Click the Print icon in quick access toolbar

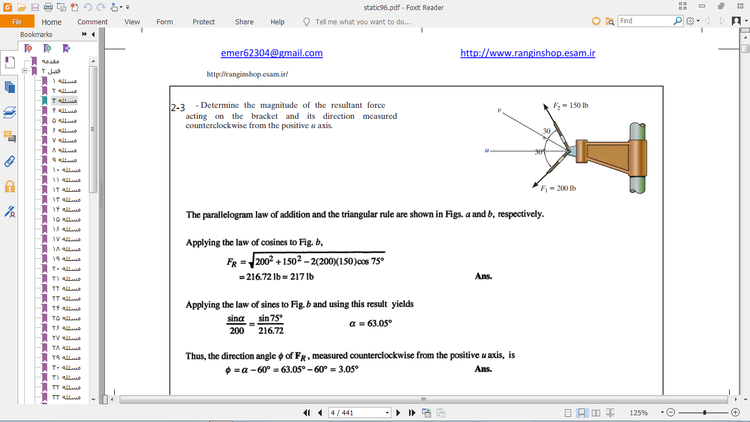pyautogui.click(x=49, y=7)
